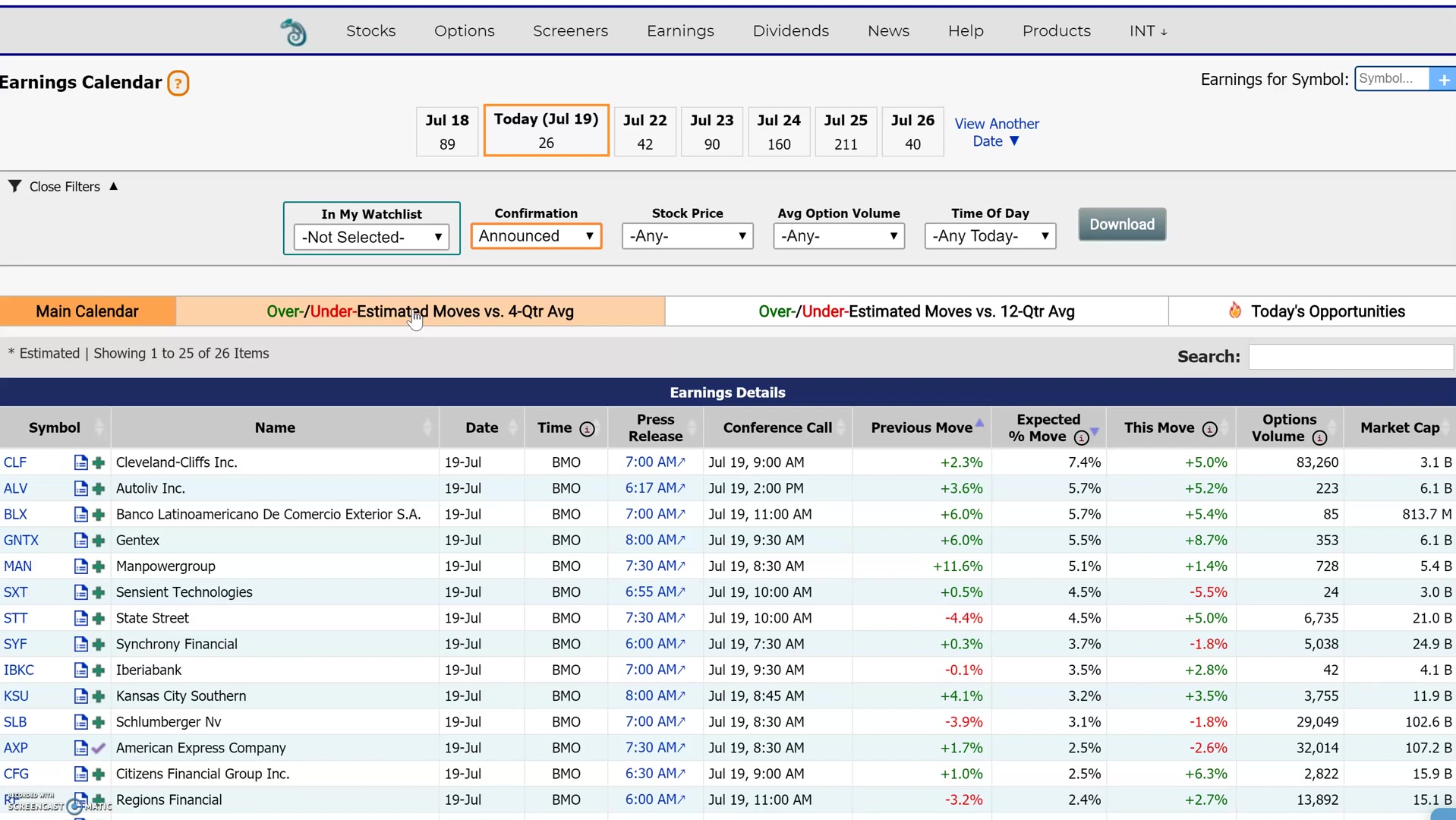1456x820 pixels.
Task: Click the plus button next to Symbol field
Action: (x=1443, y=79)
